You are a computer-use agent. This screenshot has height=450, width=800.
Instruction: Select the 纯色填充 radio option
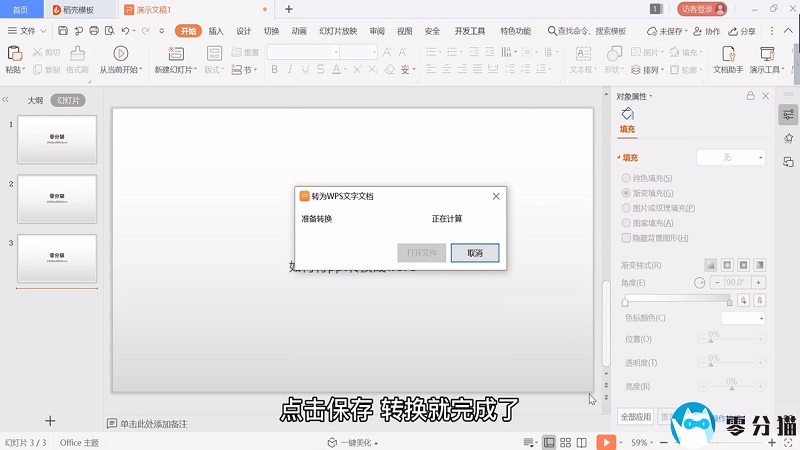[x=626, y=177]
